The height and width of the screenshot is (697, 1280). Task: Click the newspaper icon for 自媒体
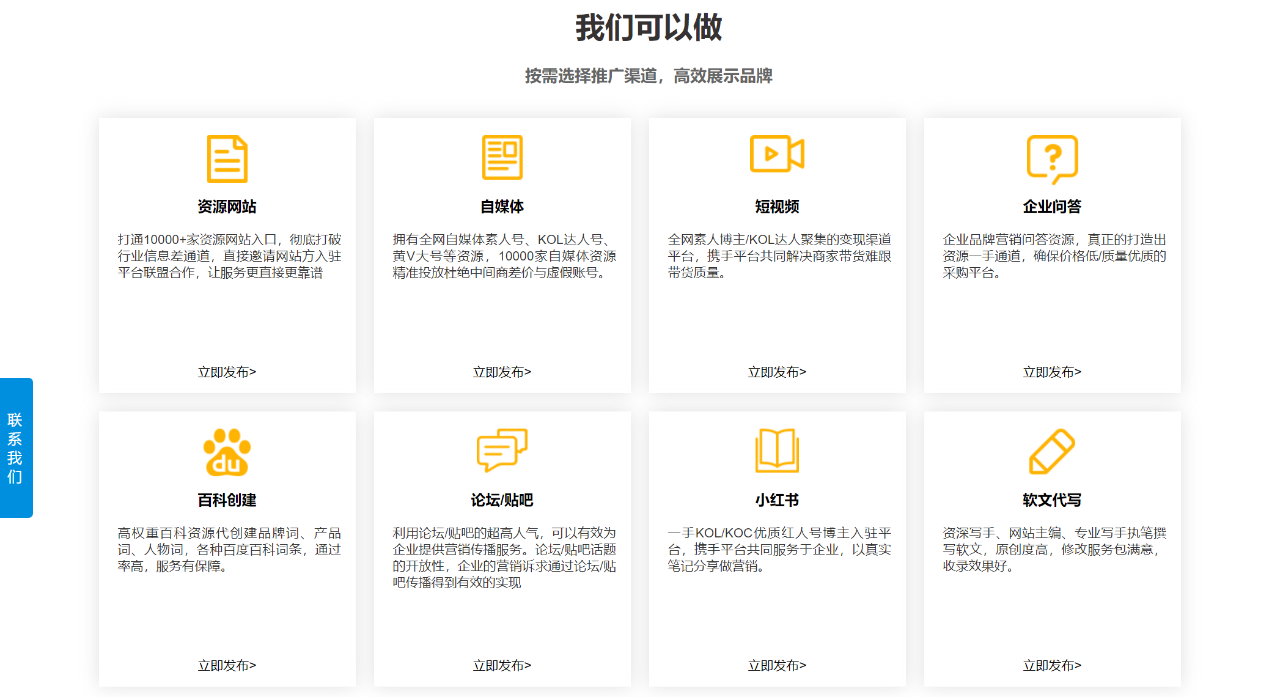(502, 158)
